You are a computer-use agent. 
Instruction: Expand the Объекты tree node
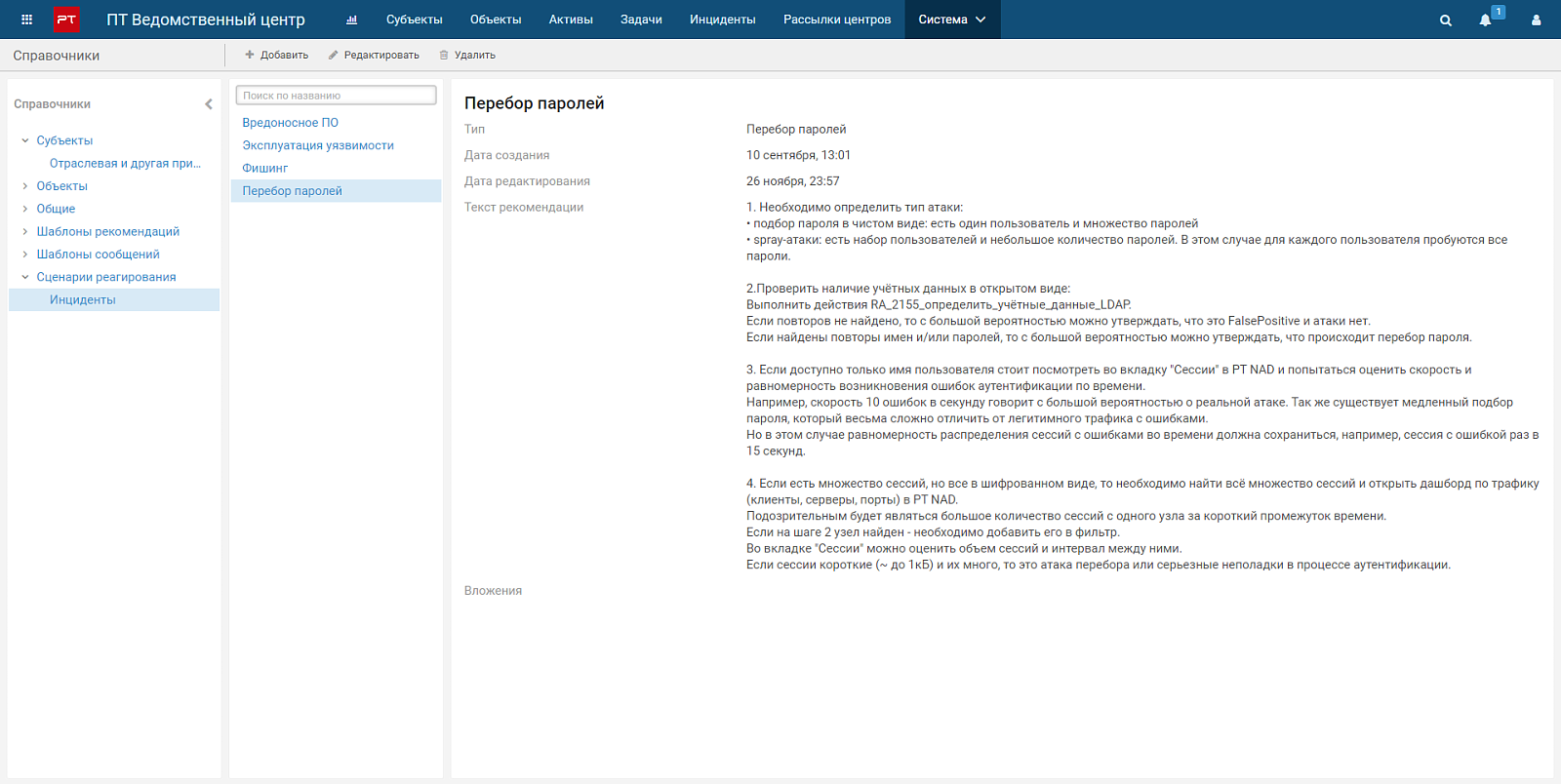coord(25,186)
